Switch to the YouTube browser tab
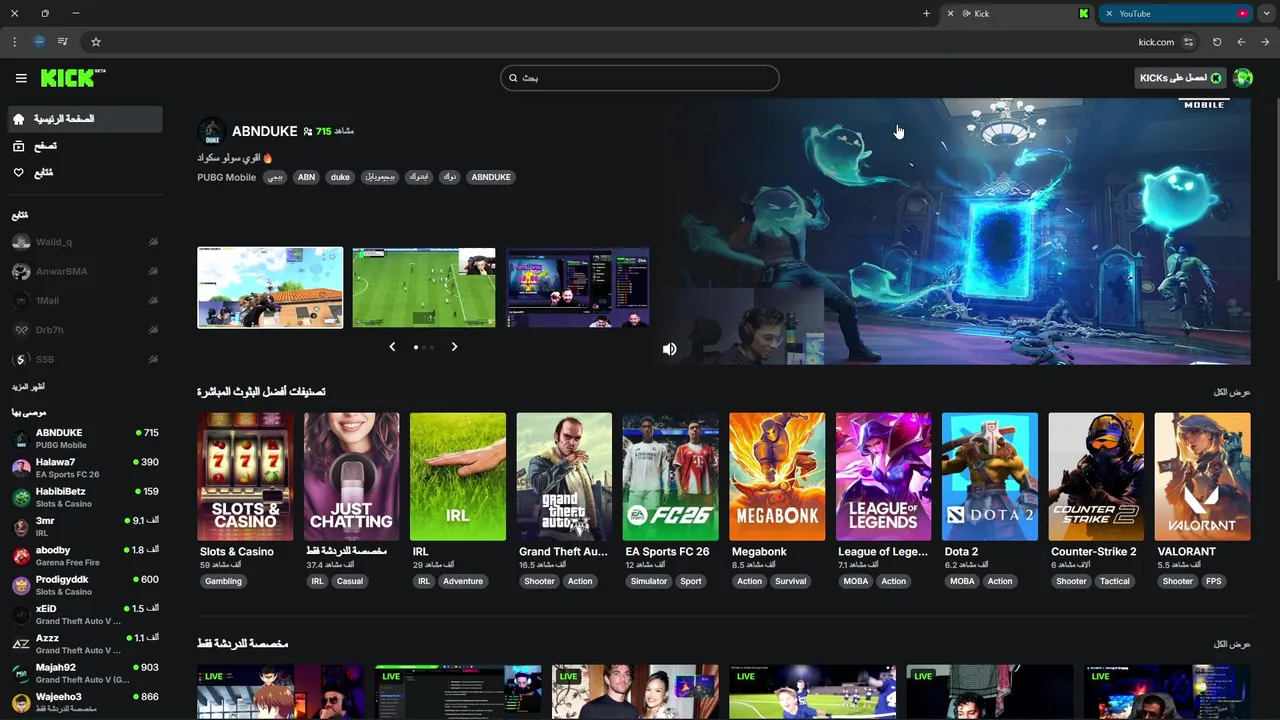 pos(1177,14)
